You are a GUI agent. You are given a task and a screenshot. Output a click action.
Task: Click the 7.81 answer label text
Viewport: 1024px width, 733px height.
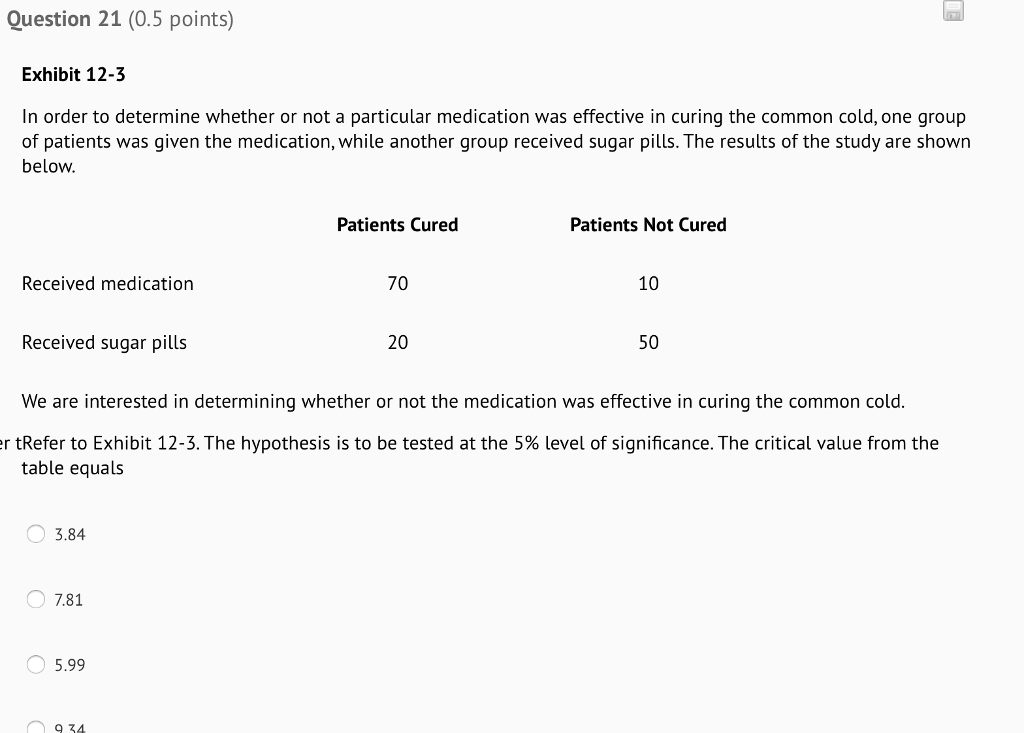pos(69,600)
